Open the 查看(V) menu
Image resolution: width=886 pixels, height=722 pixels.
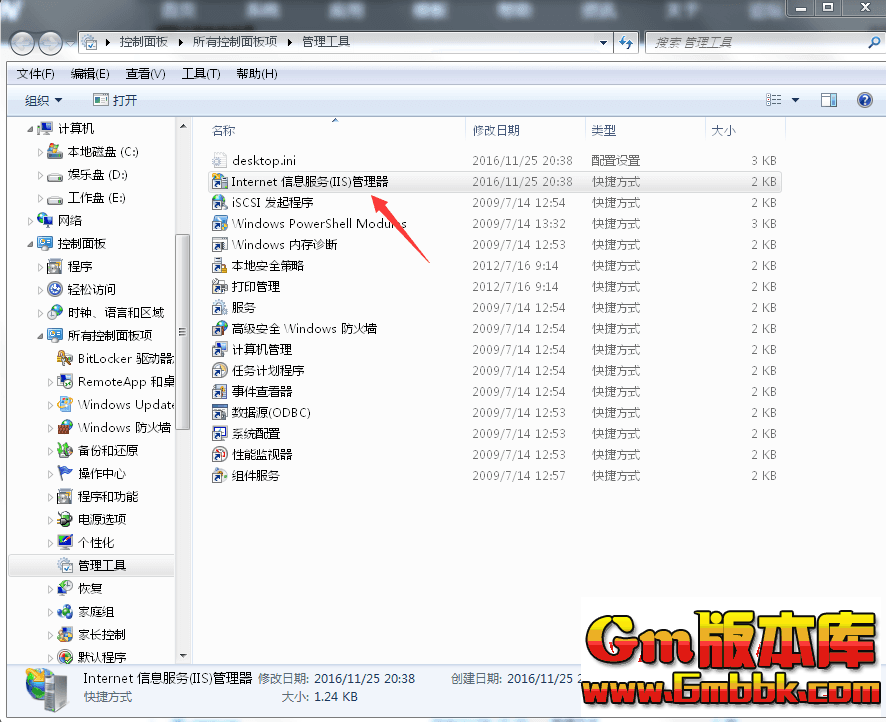[x=145, y=74]
